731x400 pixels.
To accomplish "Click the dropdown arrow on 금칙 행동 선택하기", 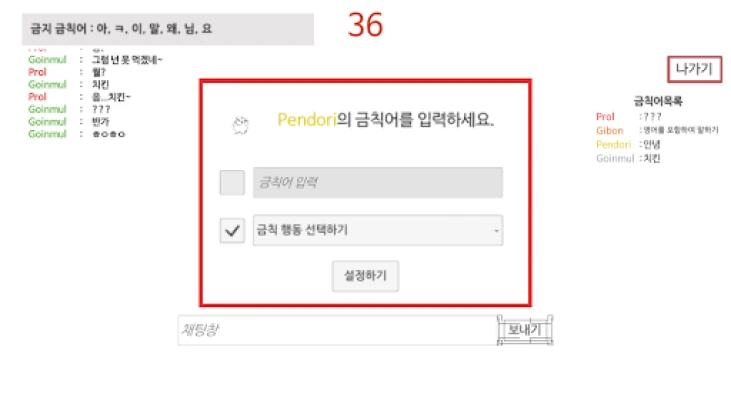I will click(x=496, y=230).
